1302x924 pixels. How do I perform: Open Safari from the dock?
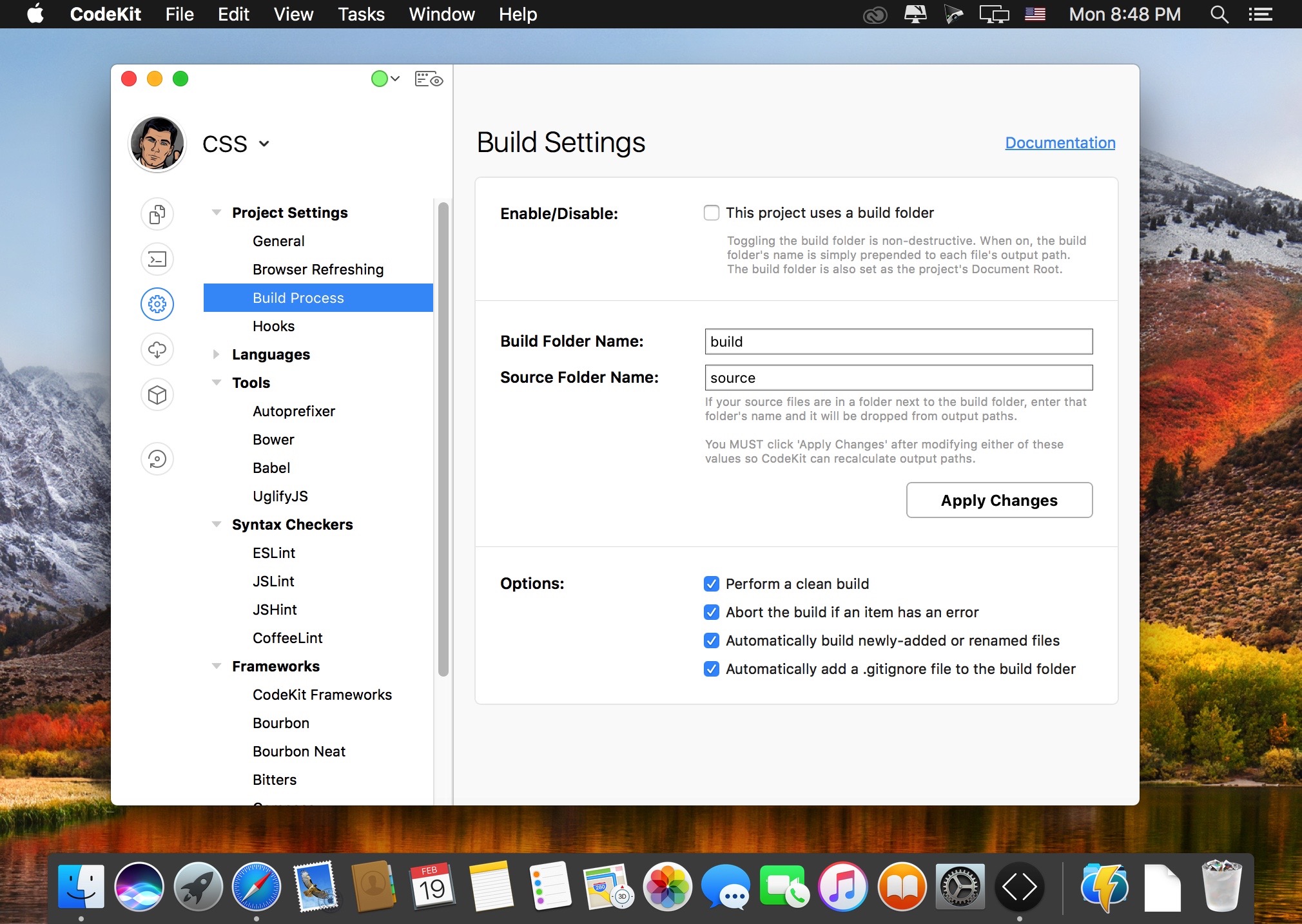257,887
